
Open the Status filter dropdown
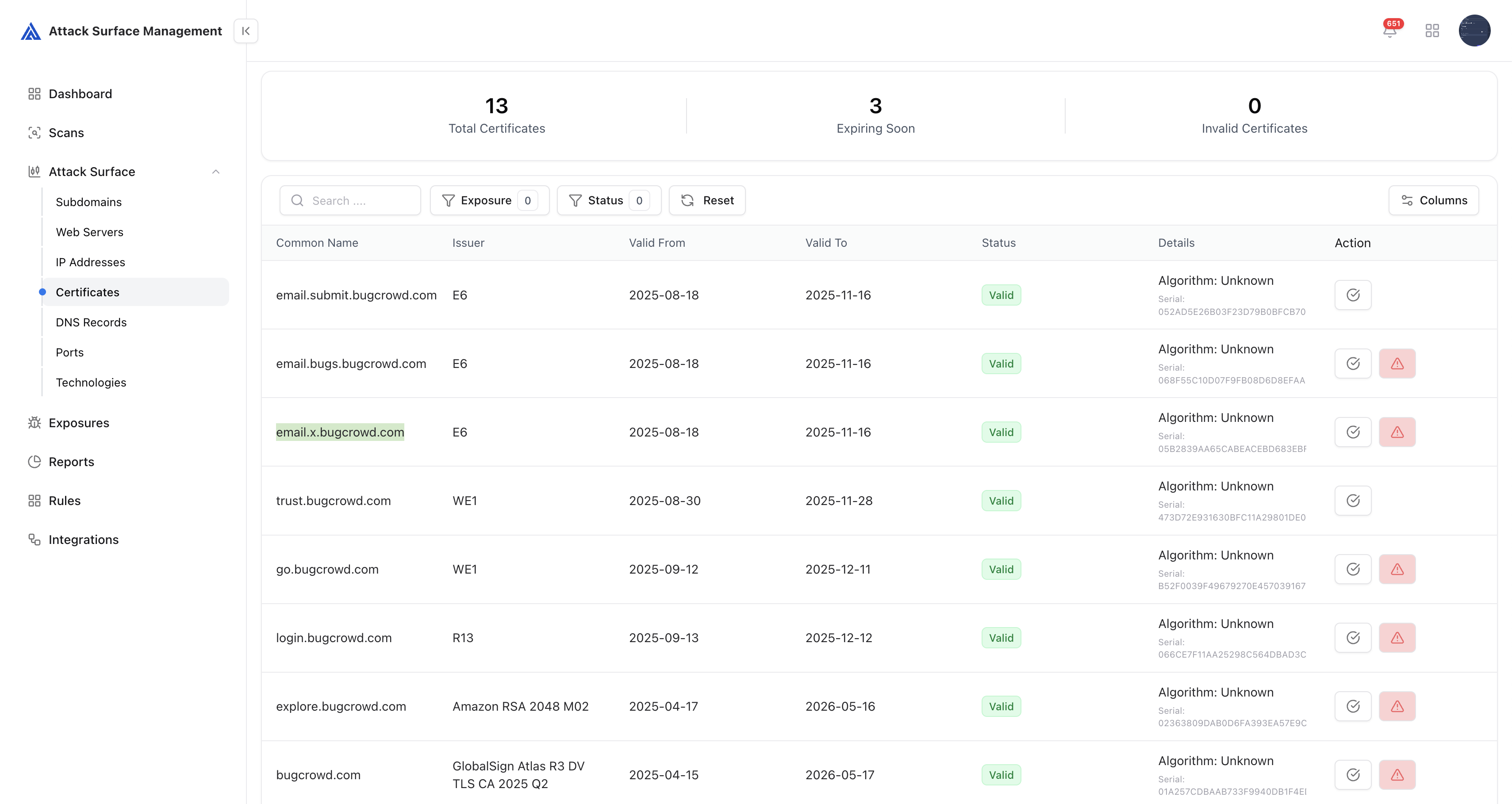pos(609,200)
